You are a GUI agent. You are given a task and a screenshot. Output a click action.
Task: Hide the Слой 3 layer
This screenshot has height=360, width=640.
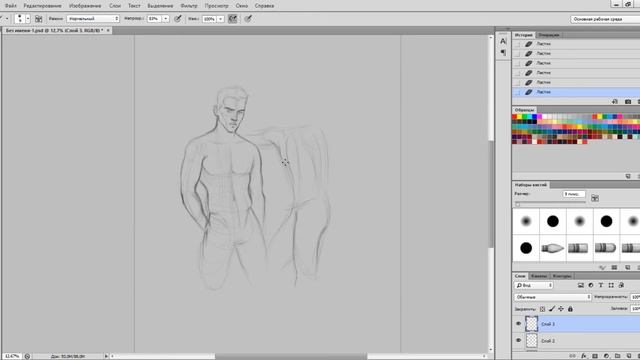518,324
